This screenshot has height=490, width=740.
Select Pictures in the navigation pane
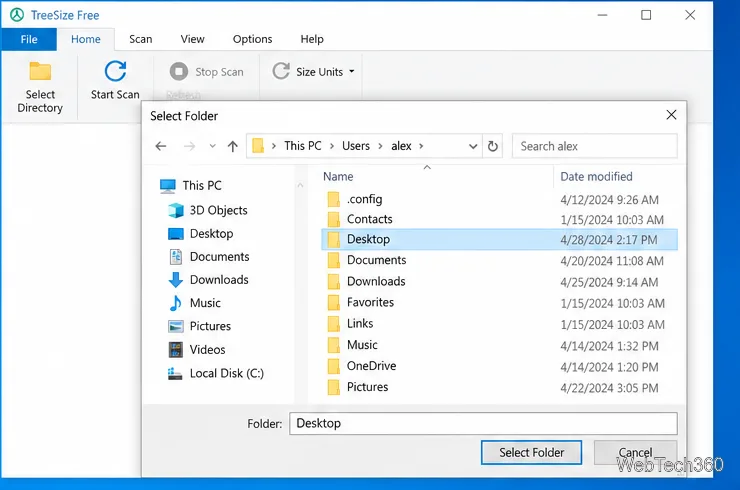coord(200,326)
